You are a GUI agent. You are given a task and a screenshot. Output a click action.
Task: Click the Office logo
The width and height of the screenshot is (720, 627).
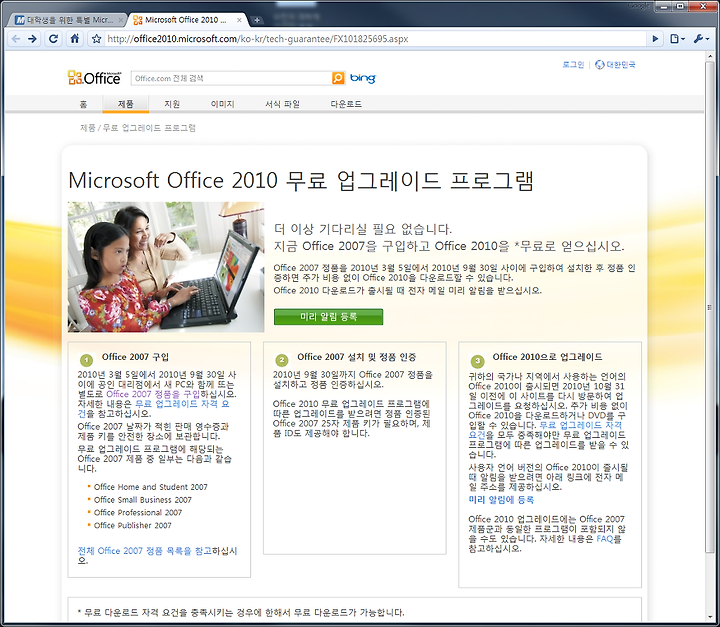tap(95, 78)
